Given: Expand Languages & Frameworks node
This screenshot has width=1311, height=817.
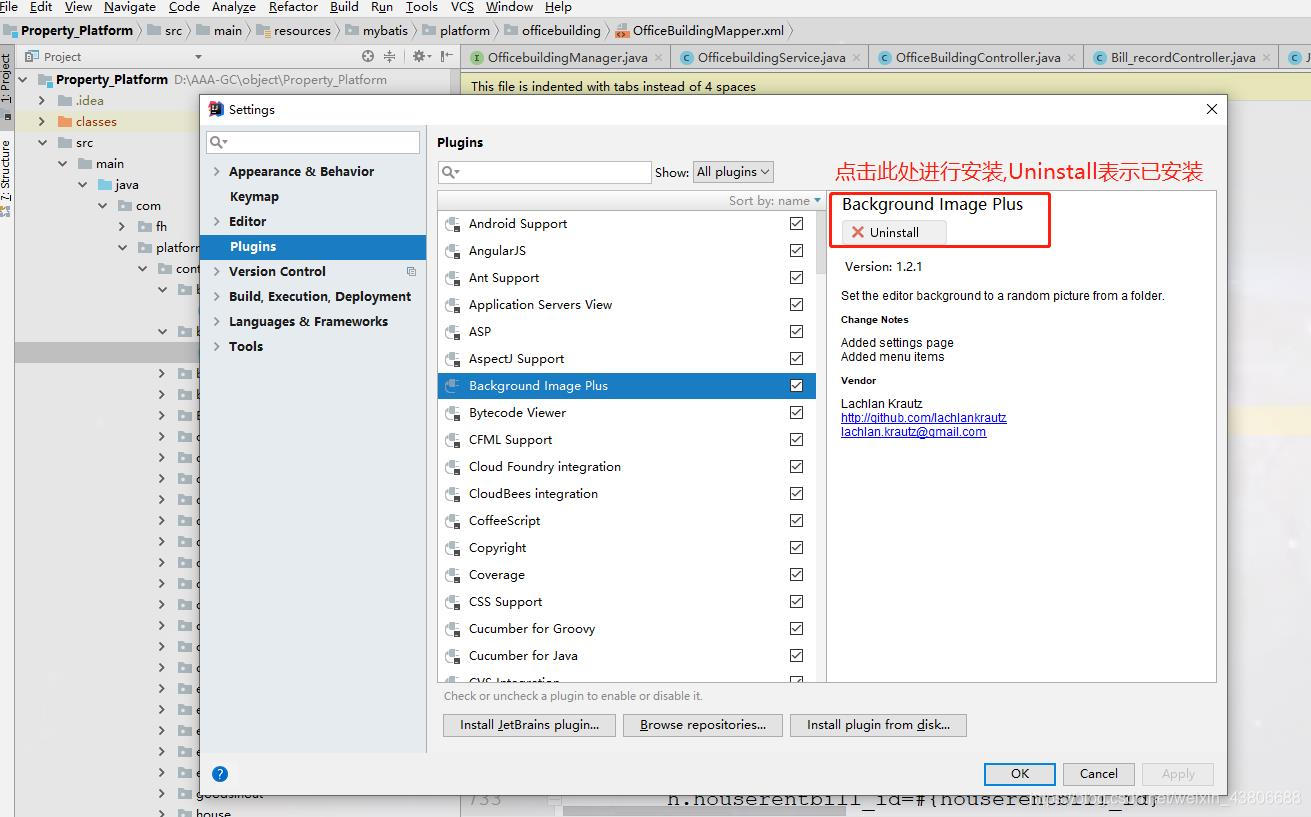Looking at the screenshot, I should tap(217, 322).
